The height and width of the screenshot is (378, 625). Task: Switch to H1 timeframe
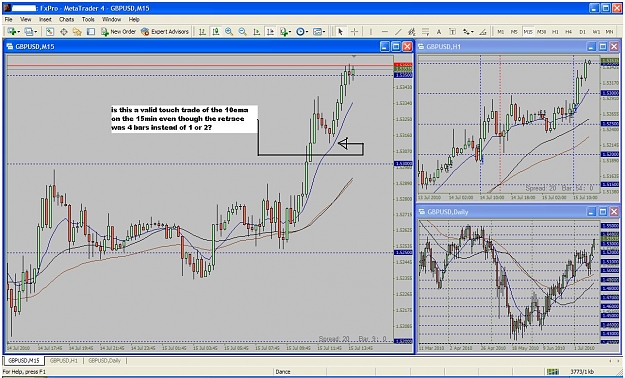[x=555, y=32]
